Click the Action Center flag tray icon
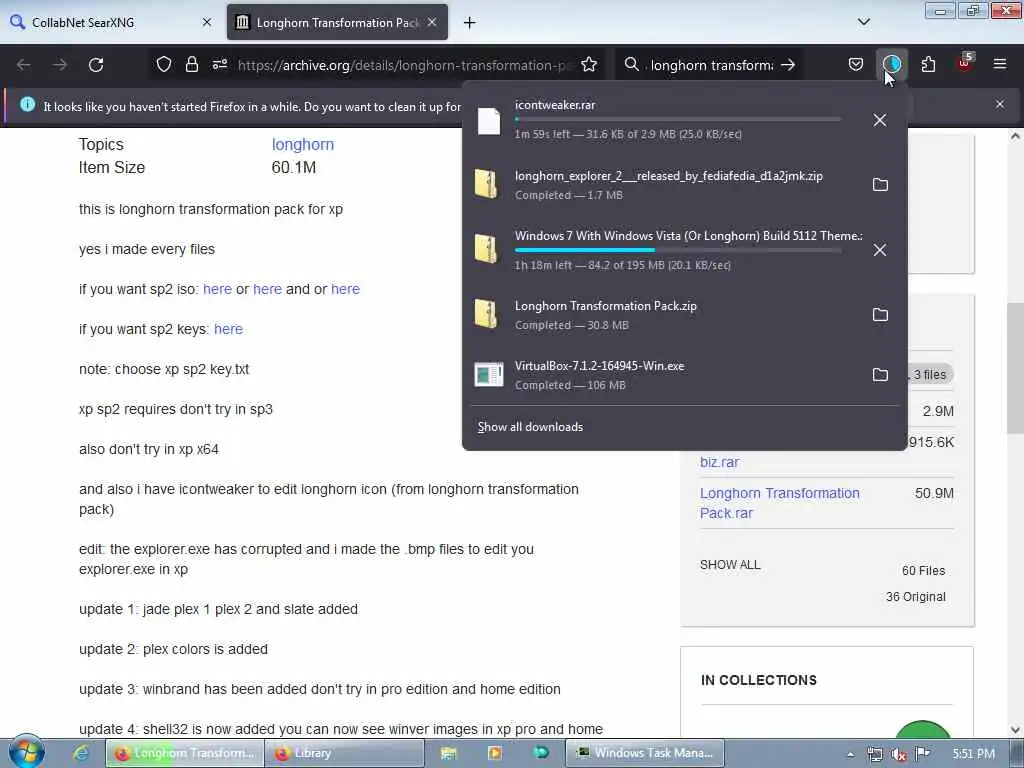This screenshot has width=1024, height=768. click(x=922, y=754)
